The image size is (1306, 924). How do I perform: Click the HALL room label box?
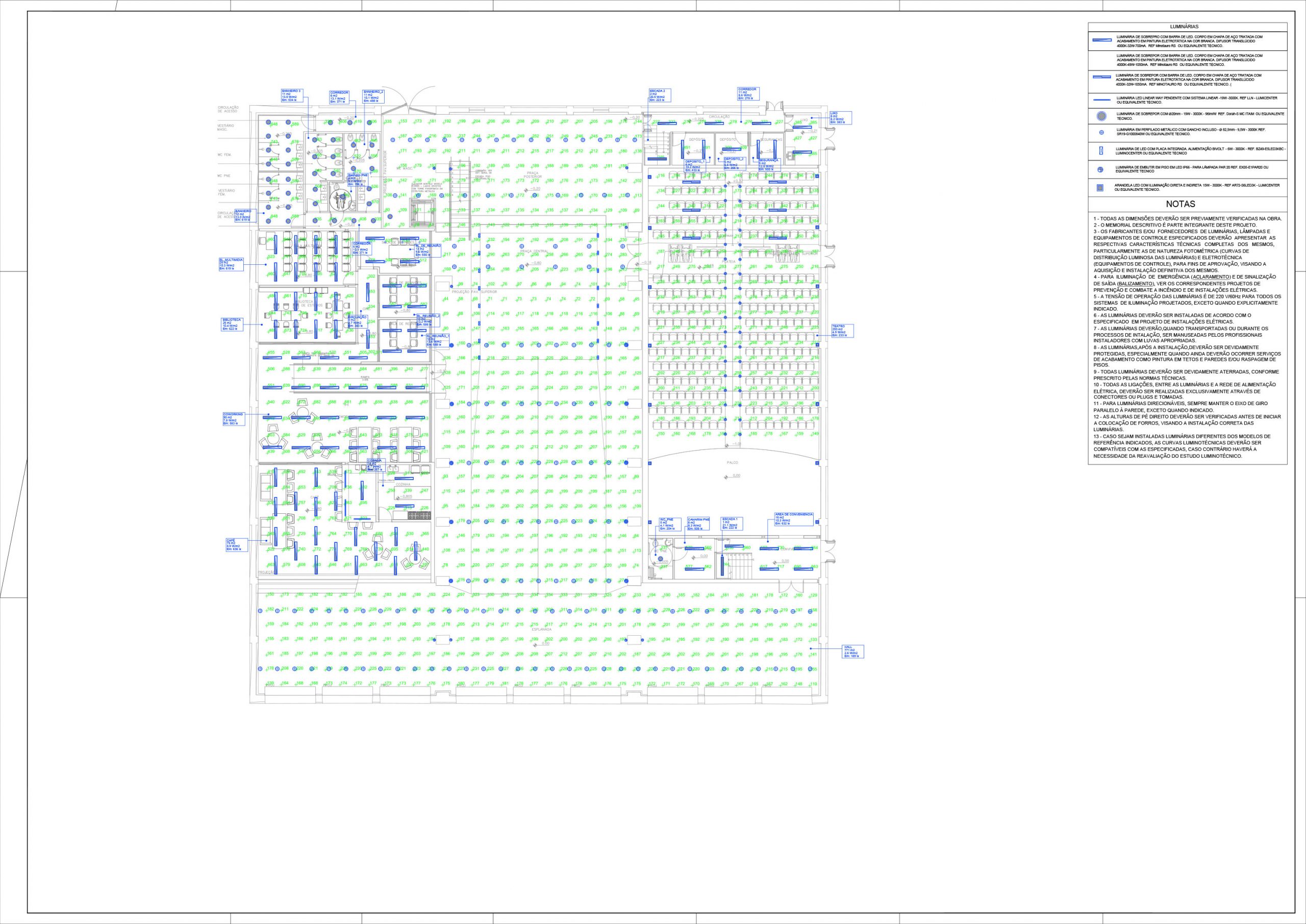[854, 652]
